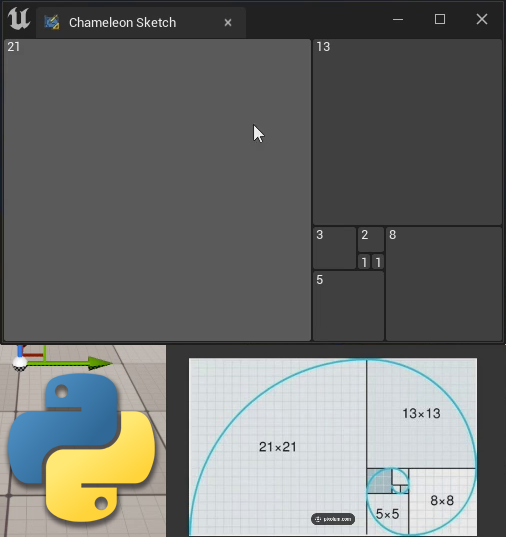Click the panel labeled 13
The image size is (506, 537).
coord(407,132)
